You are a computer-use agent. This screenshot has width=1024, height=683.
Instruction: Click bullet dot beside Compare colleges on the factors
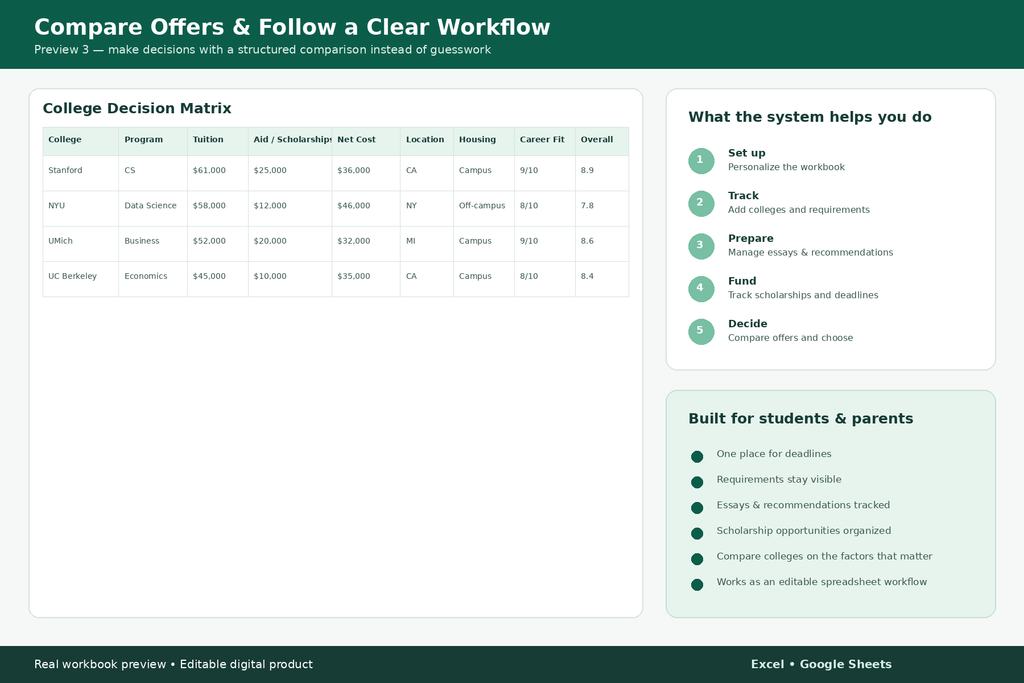pyautogui.click(x=697, y=559)
